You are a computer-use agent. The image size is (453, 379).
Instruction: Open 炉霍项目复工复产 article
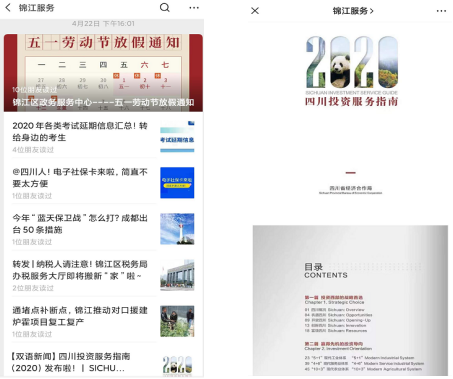click(x=80, y=316)
